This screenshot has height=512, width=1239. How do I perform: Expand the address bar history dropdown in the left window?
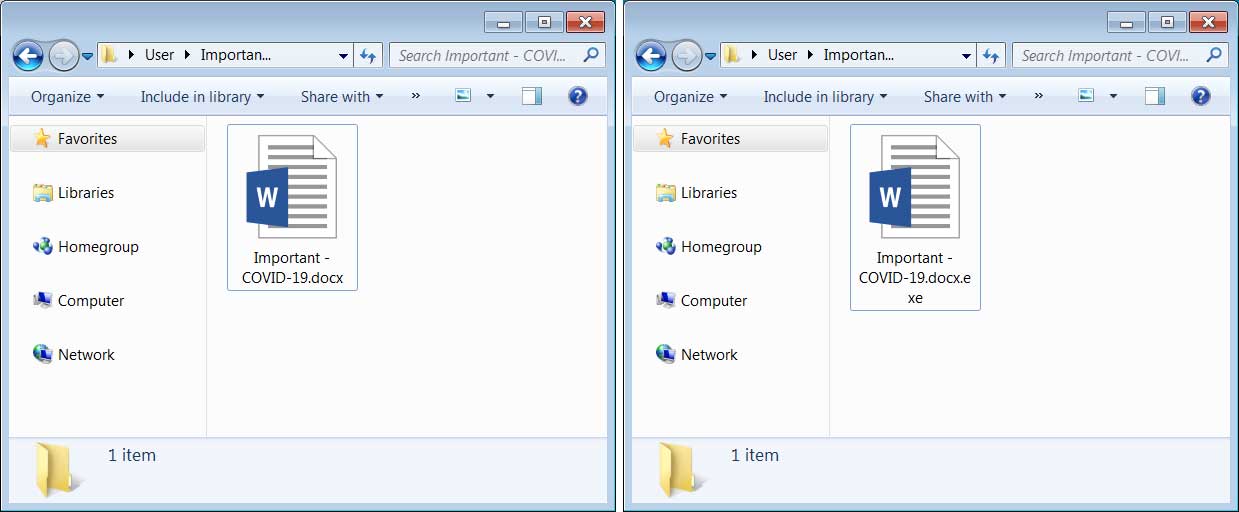(343, 56)
